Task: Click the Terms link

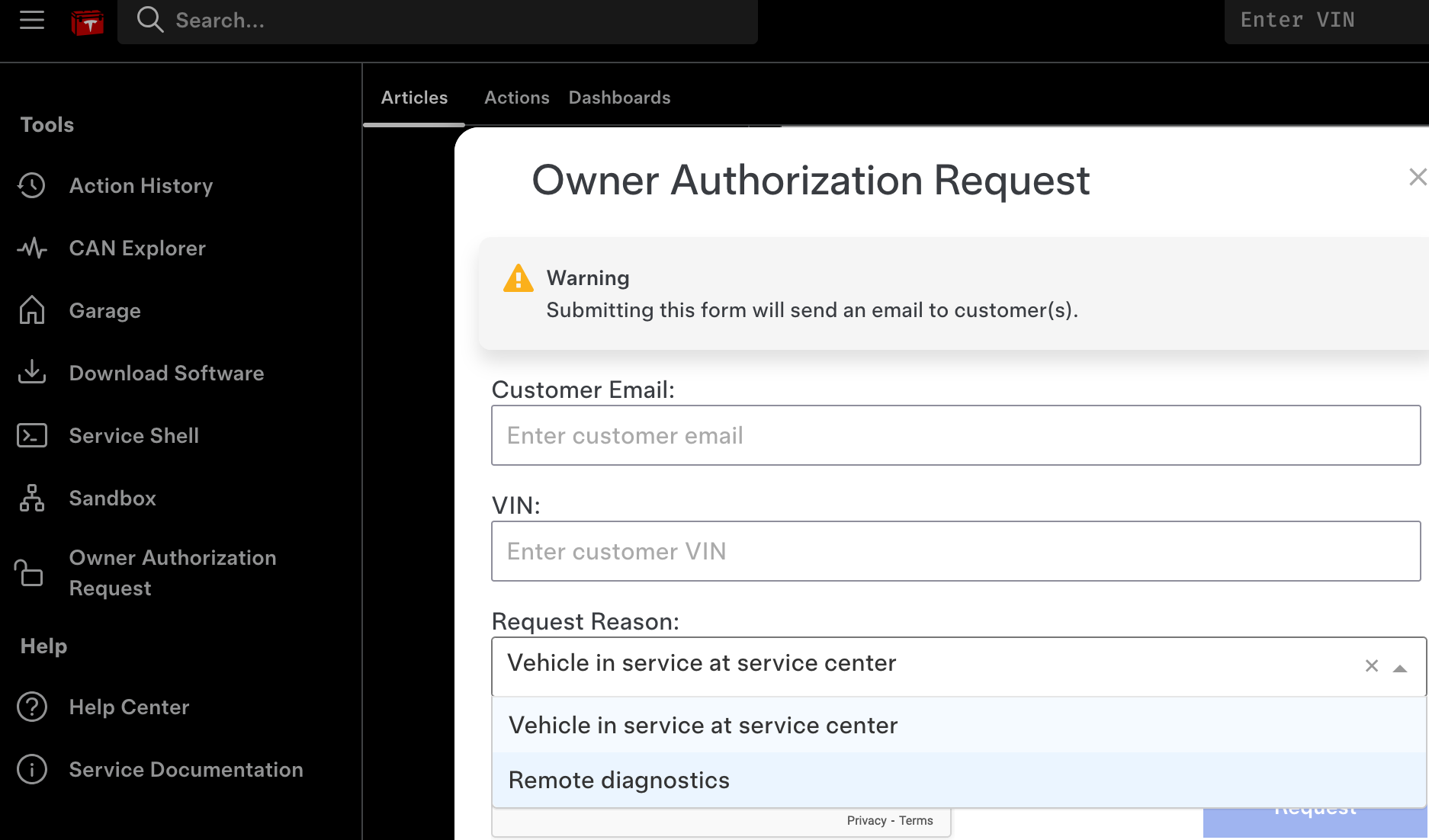Action: tap(916, 821)
